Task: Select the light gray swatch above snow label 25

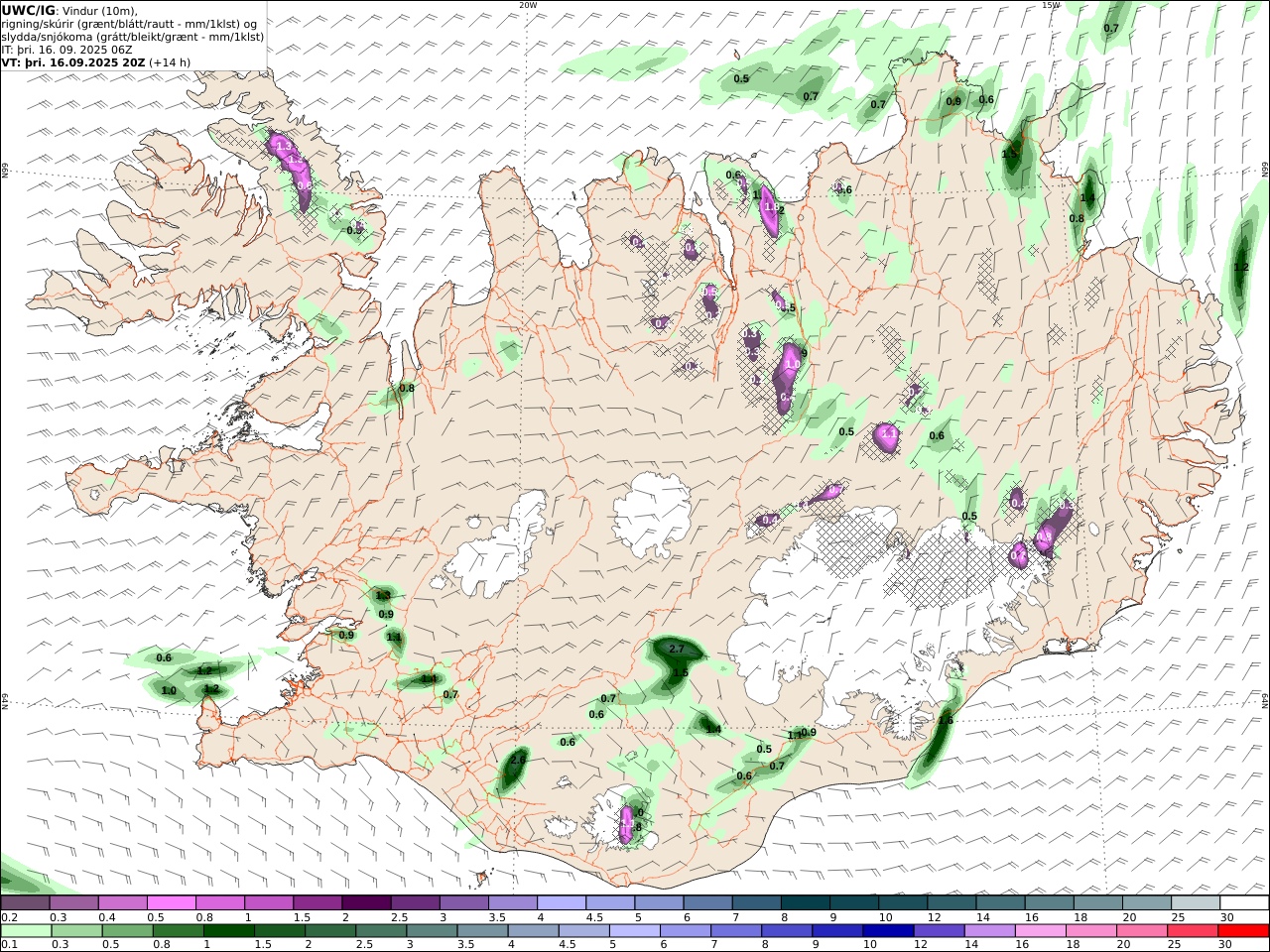Action: pos(1196,903)
